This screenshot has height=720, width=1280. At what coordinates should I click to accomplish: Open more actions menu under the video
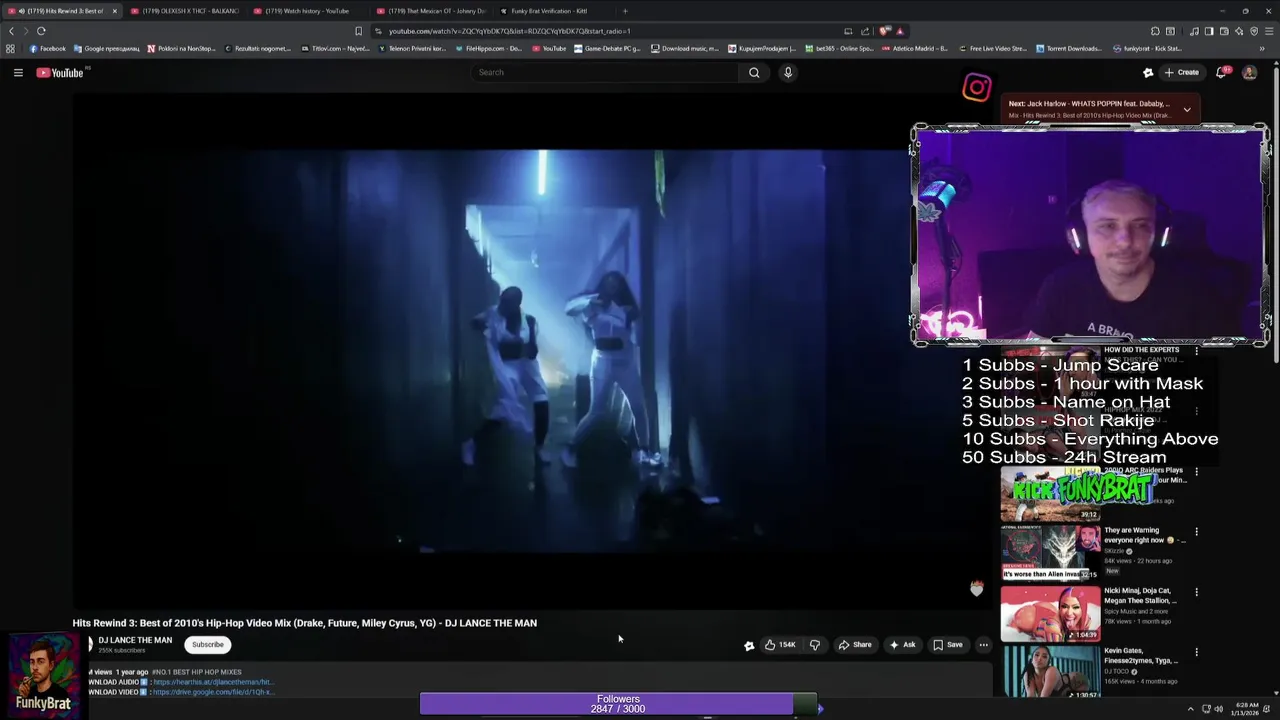(x=983, y=645)
